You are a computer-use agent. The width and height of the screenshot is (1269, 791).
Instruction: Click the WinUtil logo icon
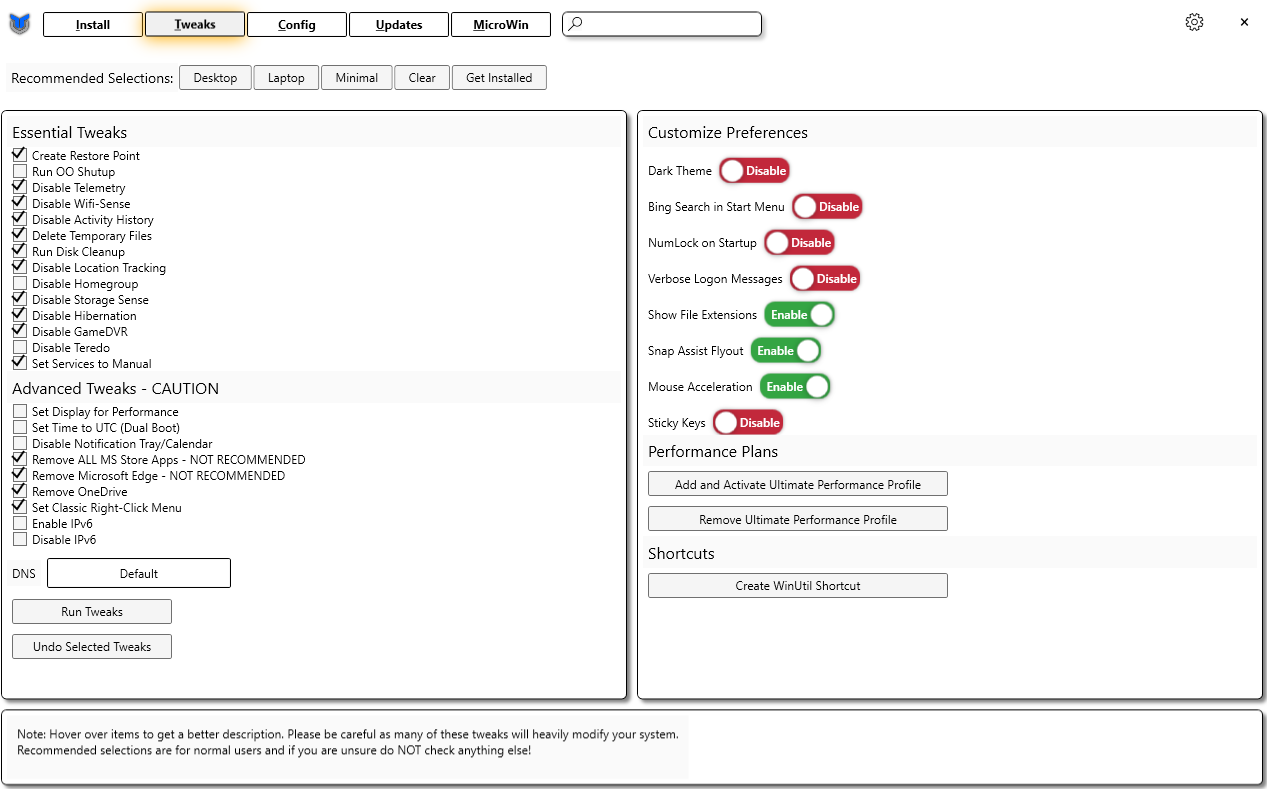tap(20, 24)
